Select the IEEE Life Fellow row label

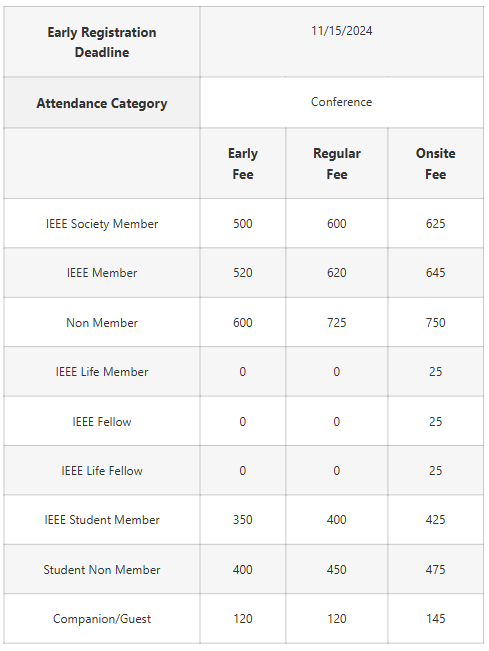(x=102, y=470)
